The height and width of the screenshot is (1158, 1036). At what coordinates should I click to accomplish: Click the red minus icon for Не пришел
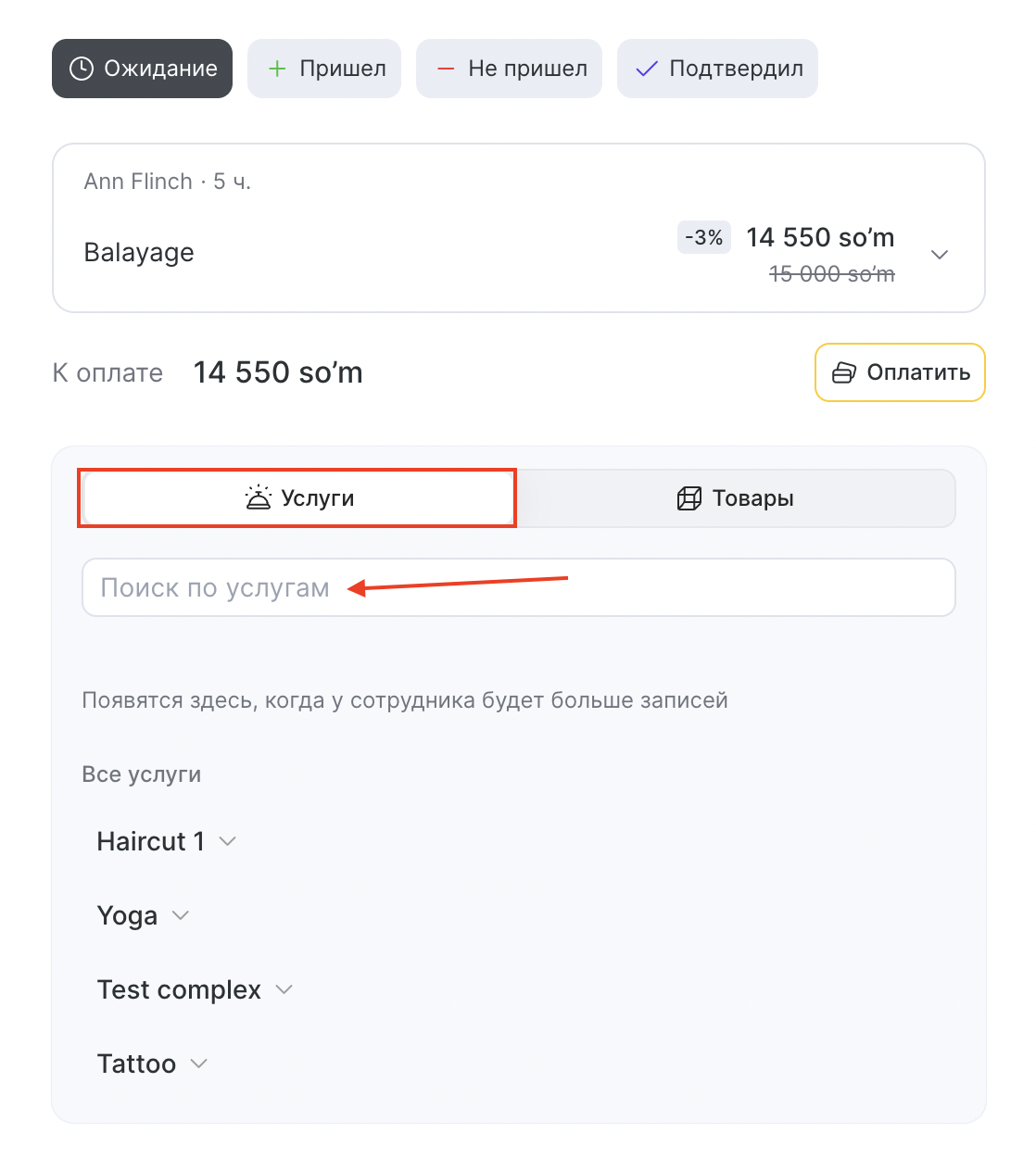tap(446, 69)
